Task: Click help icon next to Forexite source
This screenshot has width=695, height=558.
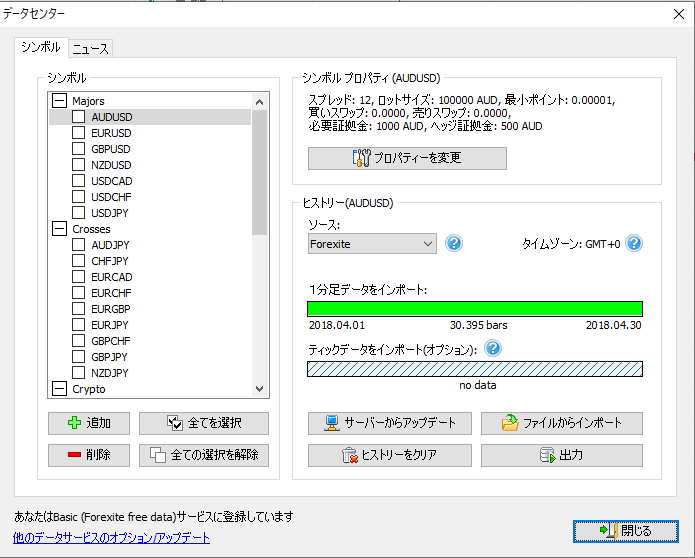Action: [x=454, y=243]
